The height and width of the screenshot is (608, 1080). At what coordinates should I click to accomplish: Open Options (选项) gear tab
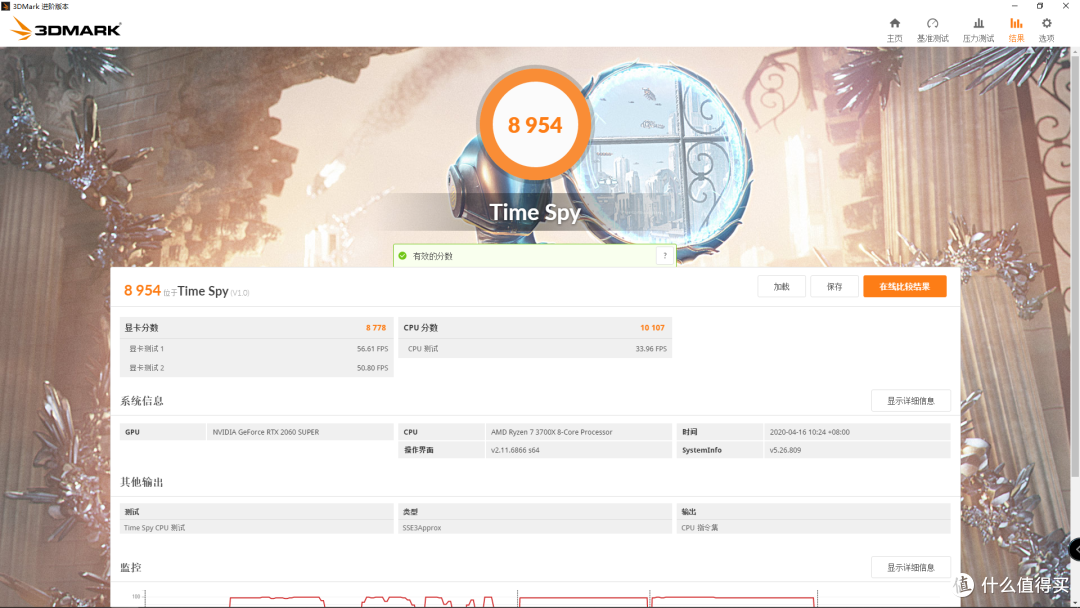coord(1046,30)
